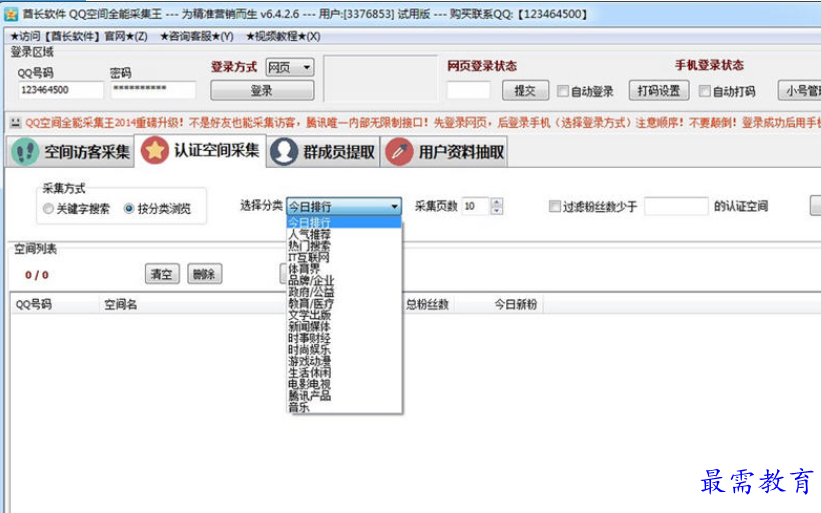This screenshot has height=513, width=822.
Task: Open the 群成员提取 tab
Action: [323, 152]
